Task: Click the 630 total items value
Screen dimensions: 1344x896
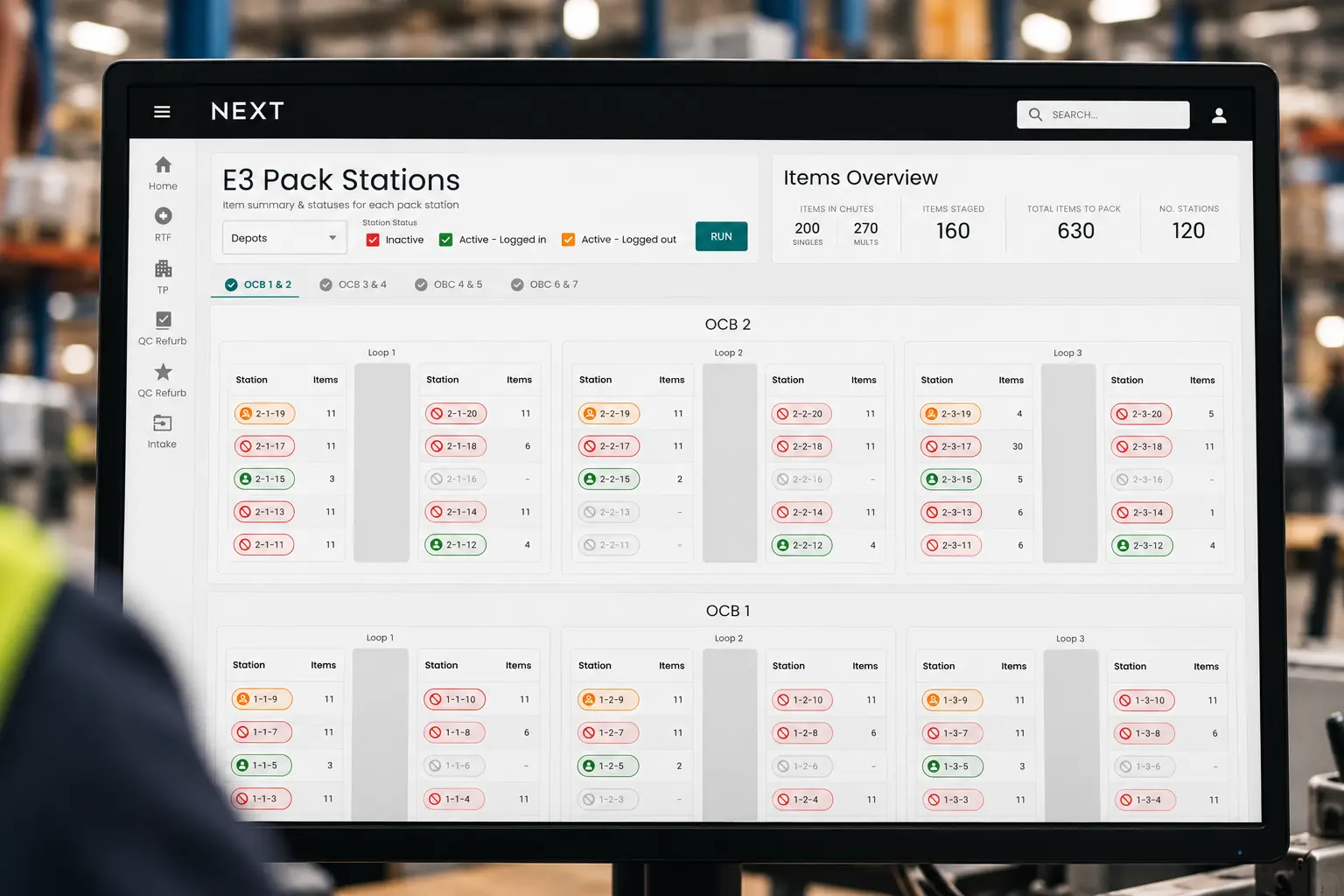Action: coord(1075,231)
